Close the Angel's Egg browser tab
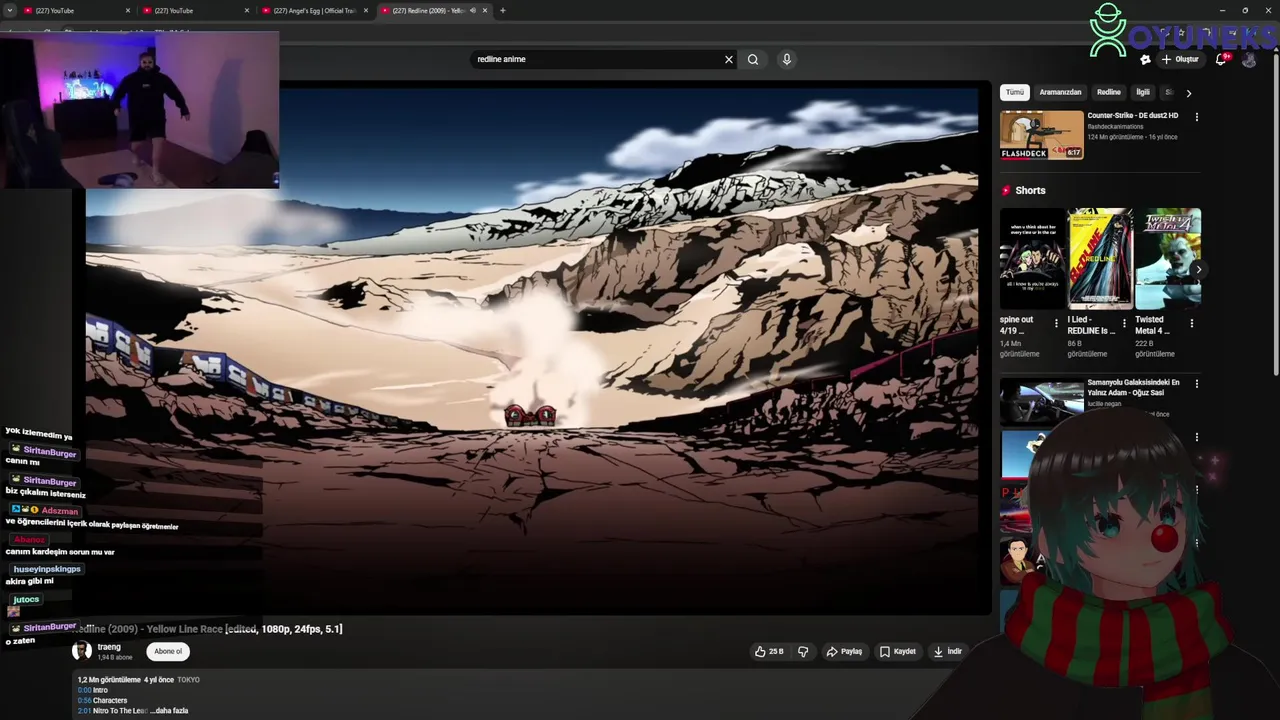 [366, 10]
